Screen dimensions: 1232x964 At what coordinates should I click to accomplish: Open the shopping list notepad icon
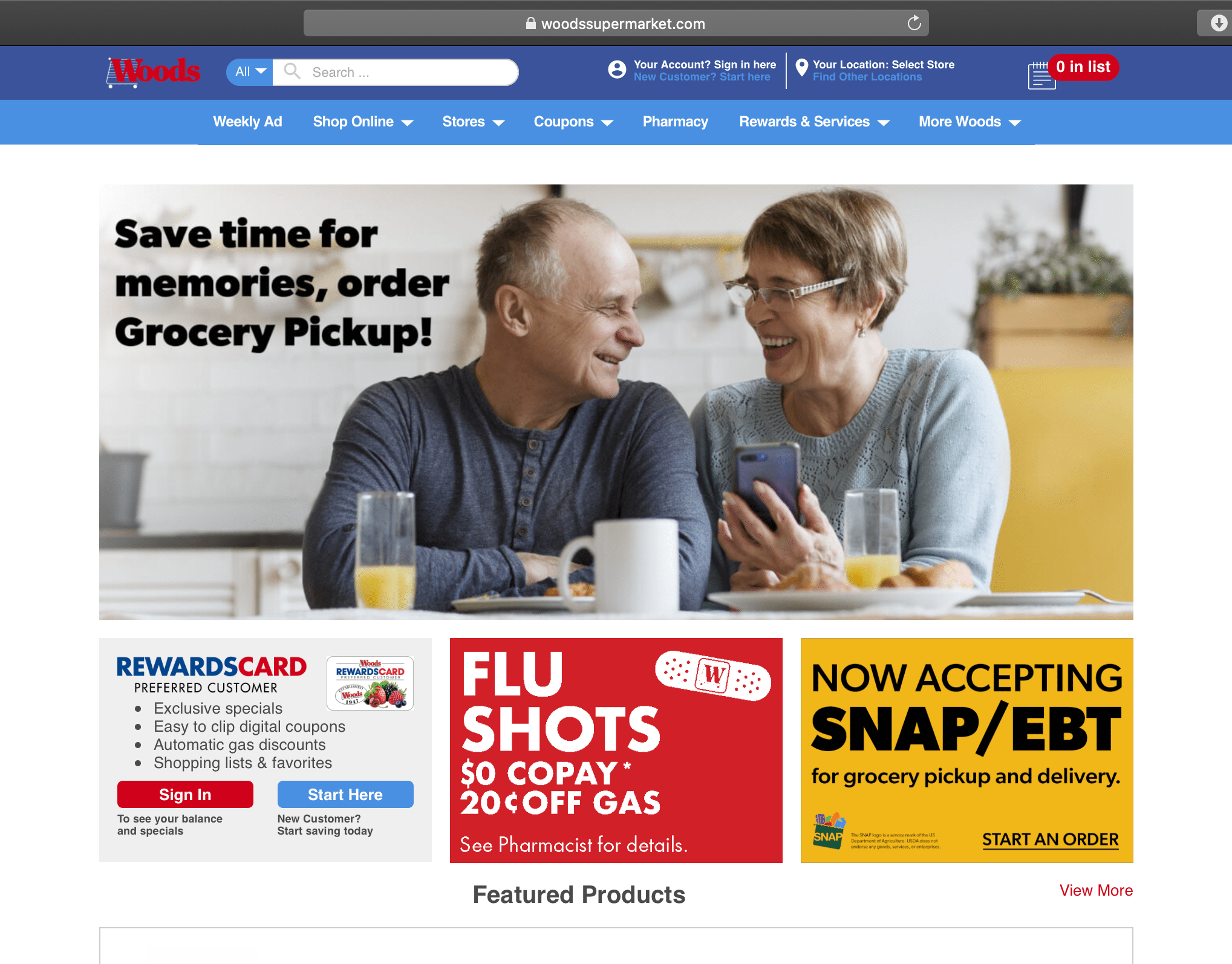click(x=1041, y=76)
